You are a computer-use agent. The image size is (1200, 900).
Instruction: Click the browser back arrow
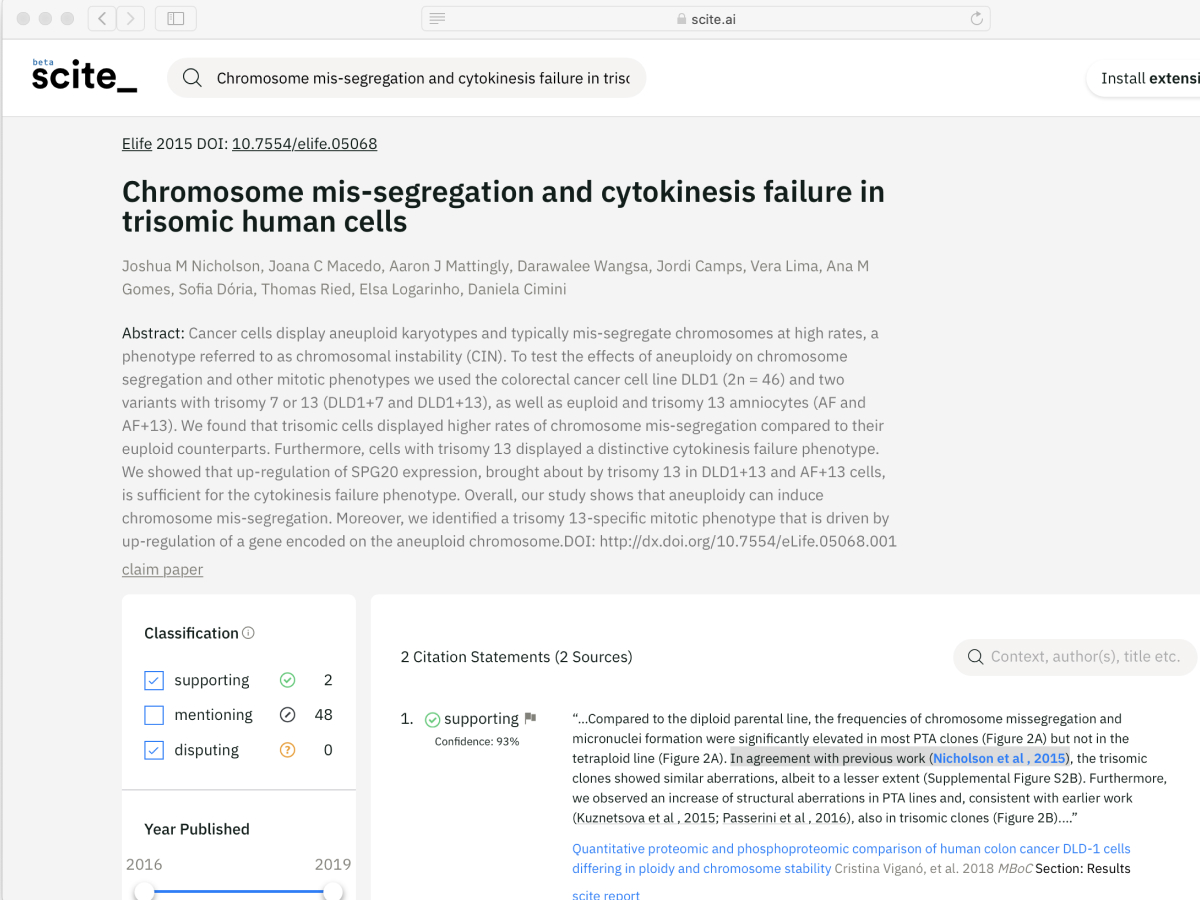coord(102,18)
